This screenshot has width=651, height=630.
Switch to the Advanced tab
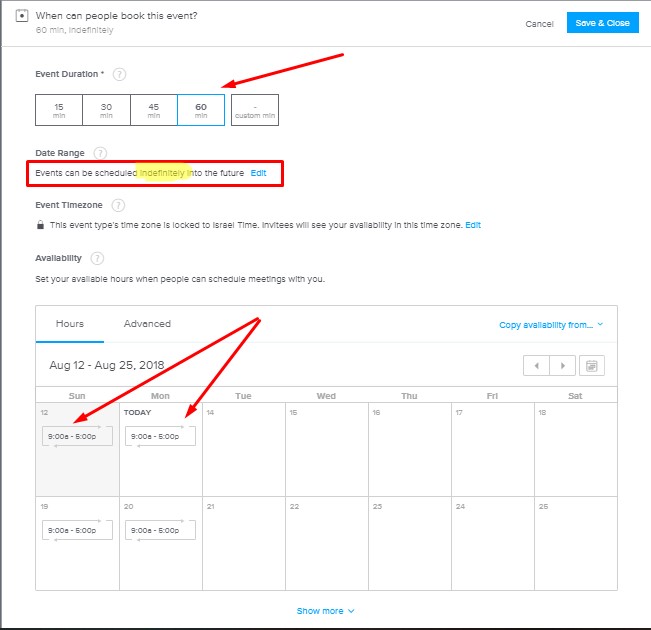click(x=147, y=324)
